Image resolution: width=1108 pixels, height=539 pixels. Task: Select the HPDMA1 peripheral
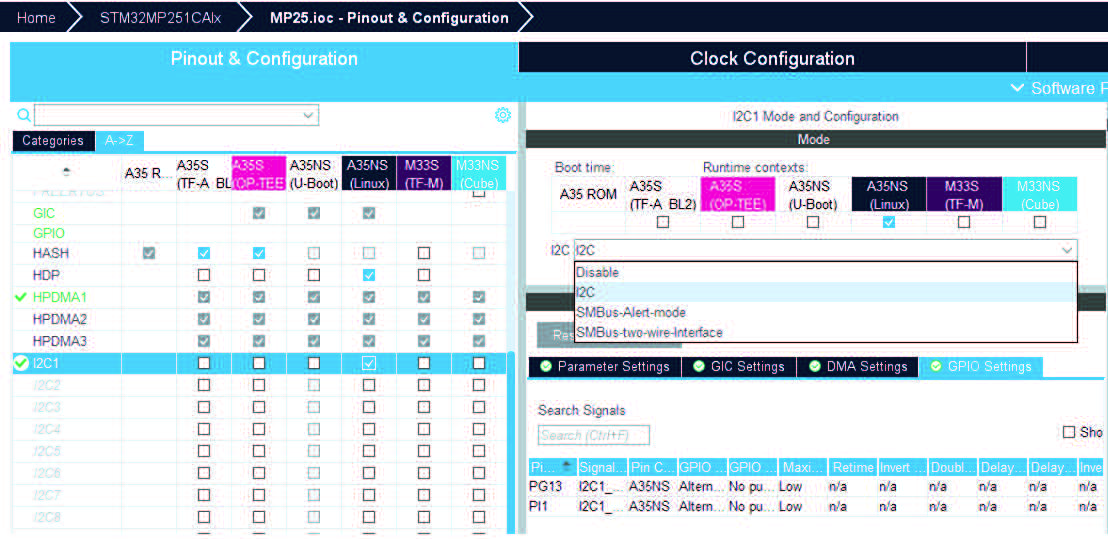pyautogui.click(x=59, y=297)
